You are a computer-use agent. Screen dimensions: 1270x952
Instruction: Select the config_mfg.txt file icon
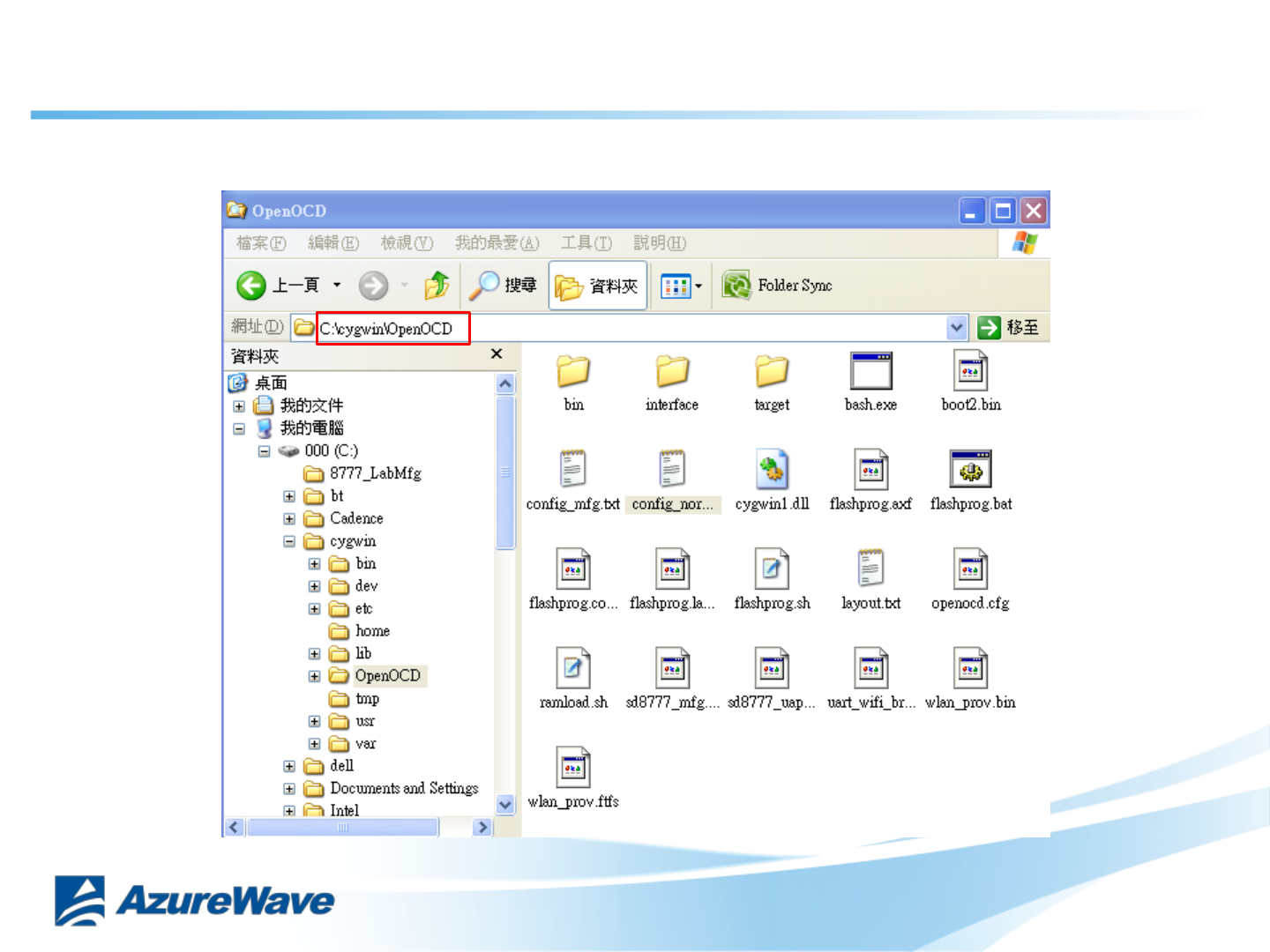[x=573, y=469]
